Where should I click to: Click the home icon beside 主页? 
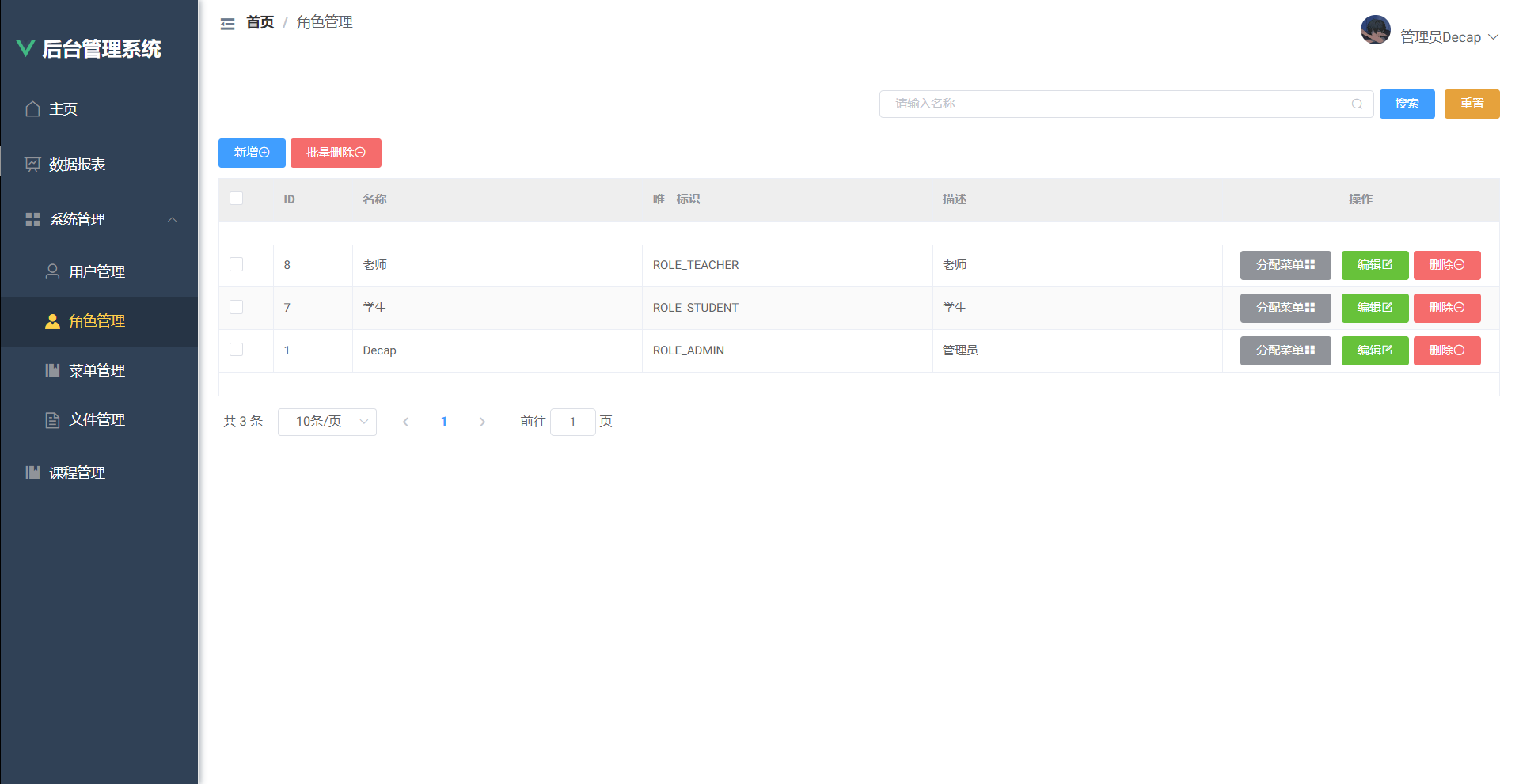coord(32,109)
